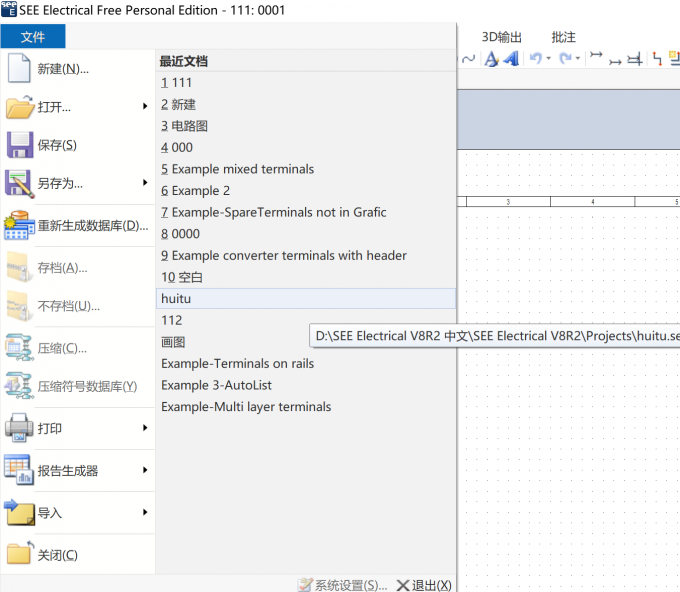Click the orthogonal wire with red endpoints icon

click(657, 59)
